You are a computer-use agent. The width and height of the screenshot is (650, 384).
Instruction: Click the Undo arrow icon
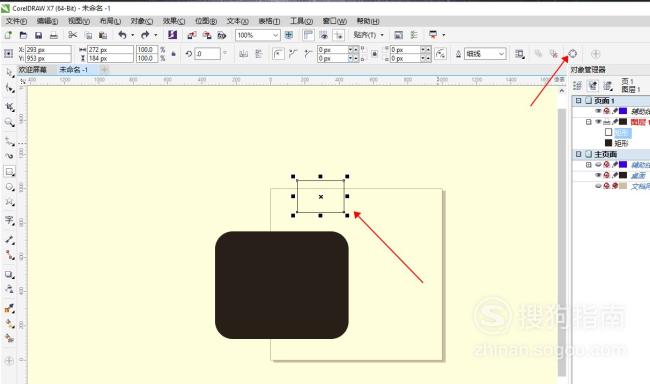(122, 35)
